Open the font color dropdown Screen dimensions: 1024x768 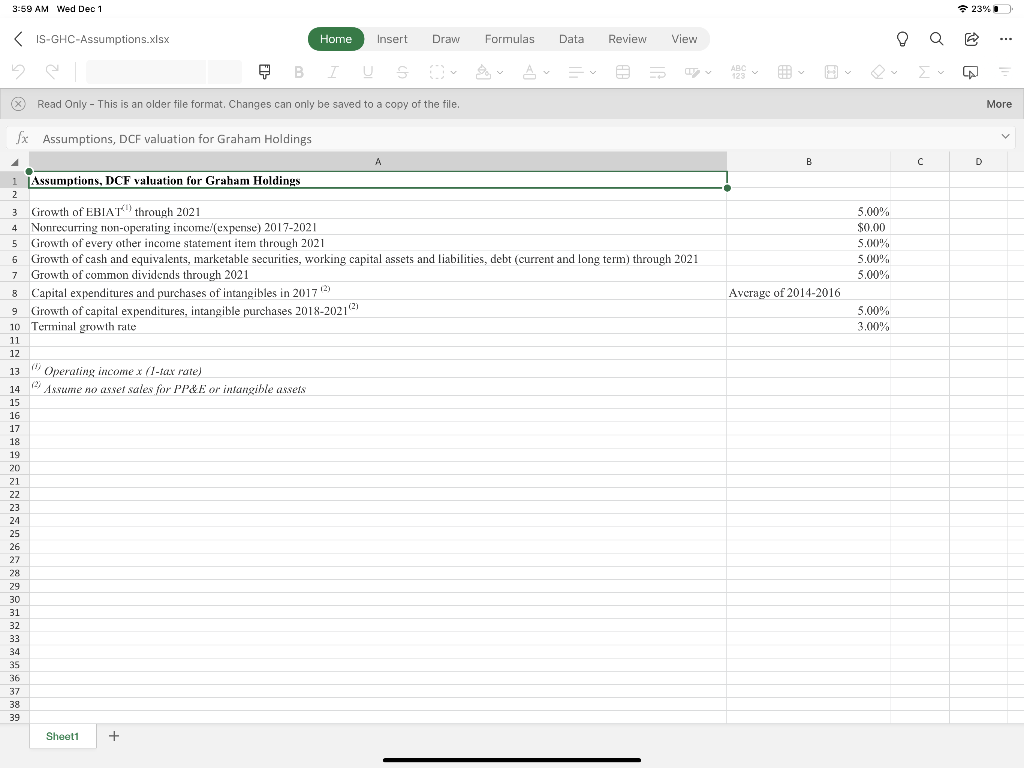click(536, 72)
